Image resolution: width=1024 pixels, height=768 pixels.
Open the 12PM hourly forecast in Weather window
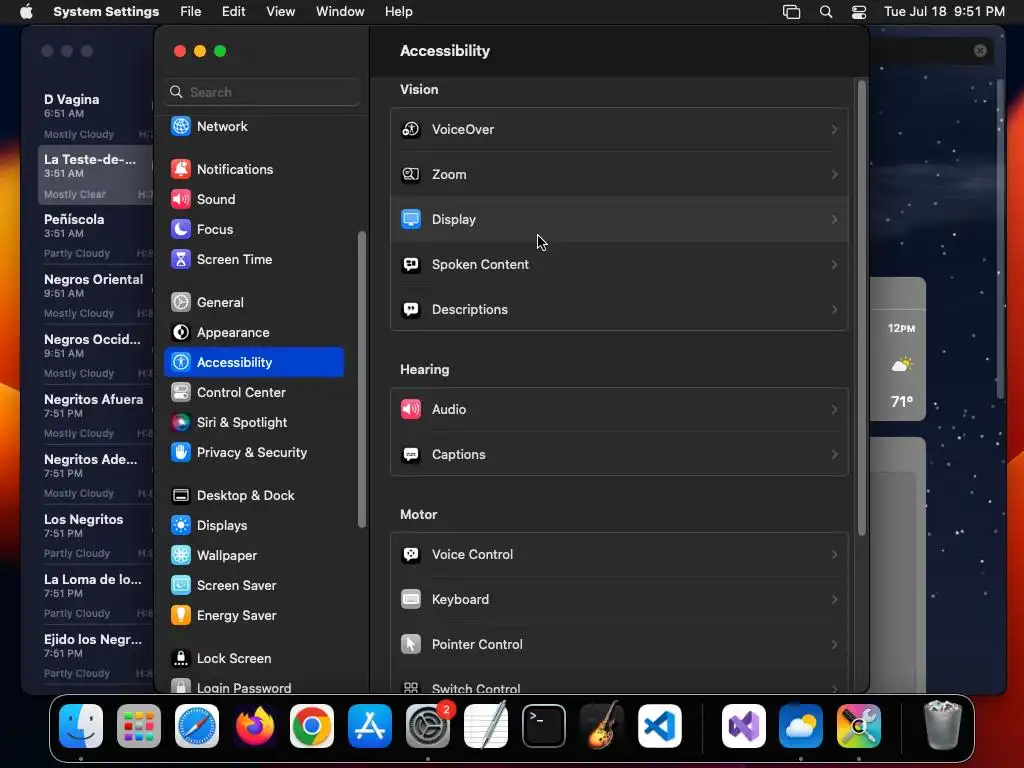coord(901,364)
